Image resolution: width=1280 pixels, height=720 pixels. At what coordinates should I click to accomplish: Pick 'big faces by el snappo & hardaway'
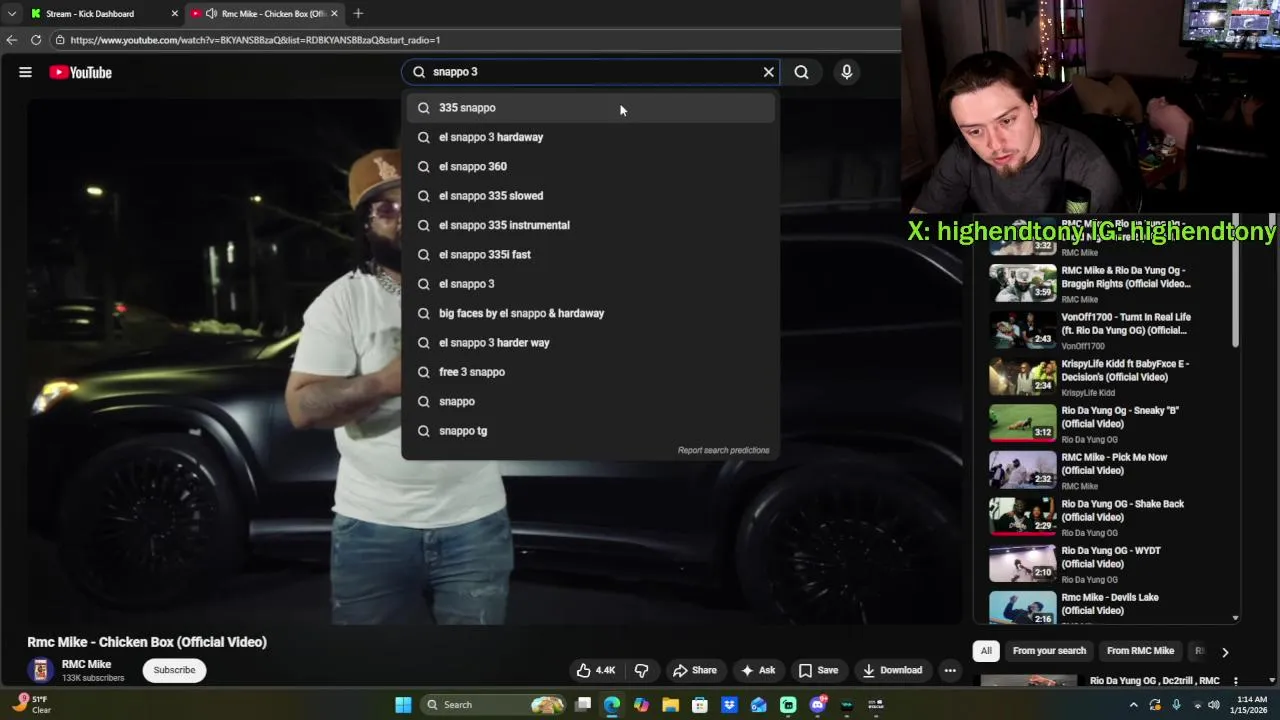(590, 313)
